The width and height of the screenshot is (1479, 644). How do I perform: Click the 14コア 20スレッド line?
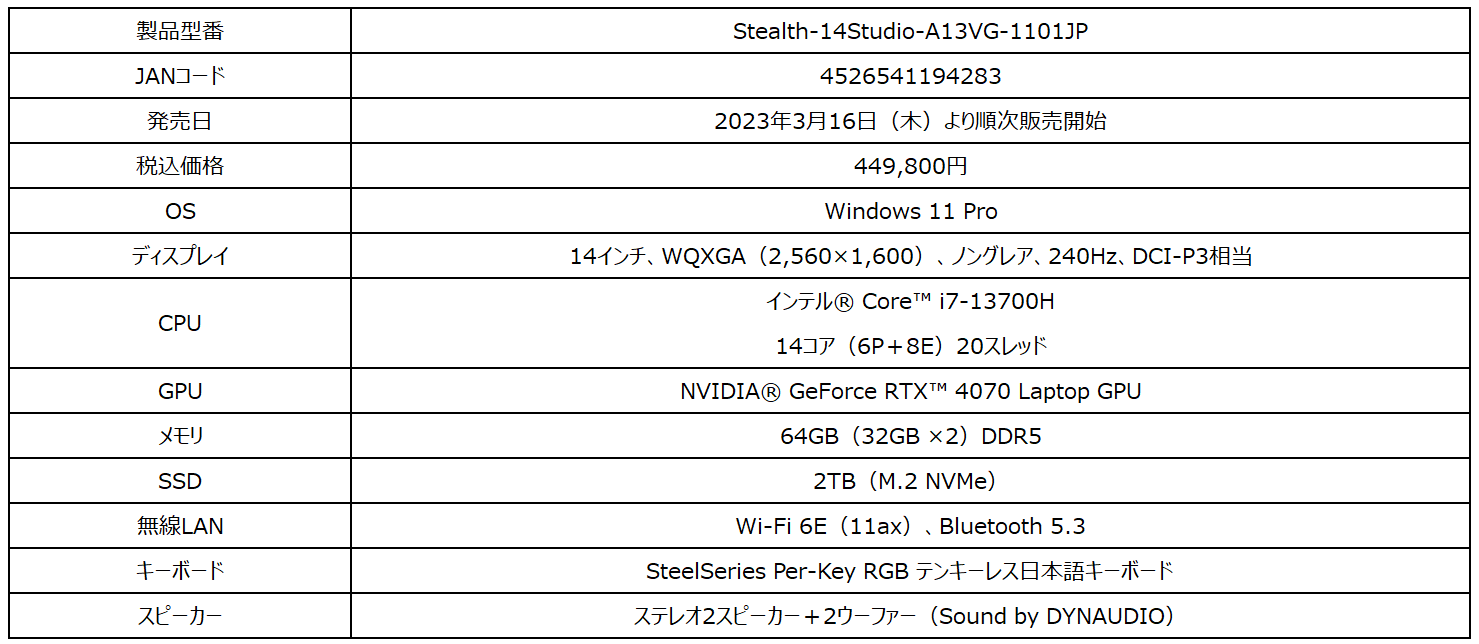pyautogui.click(x=910, y=346)
